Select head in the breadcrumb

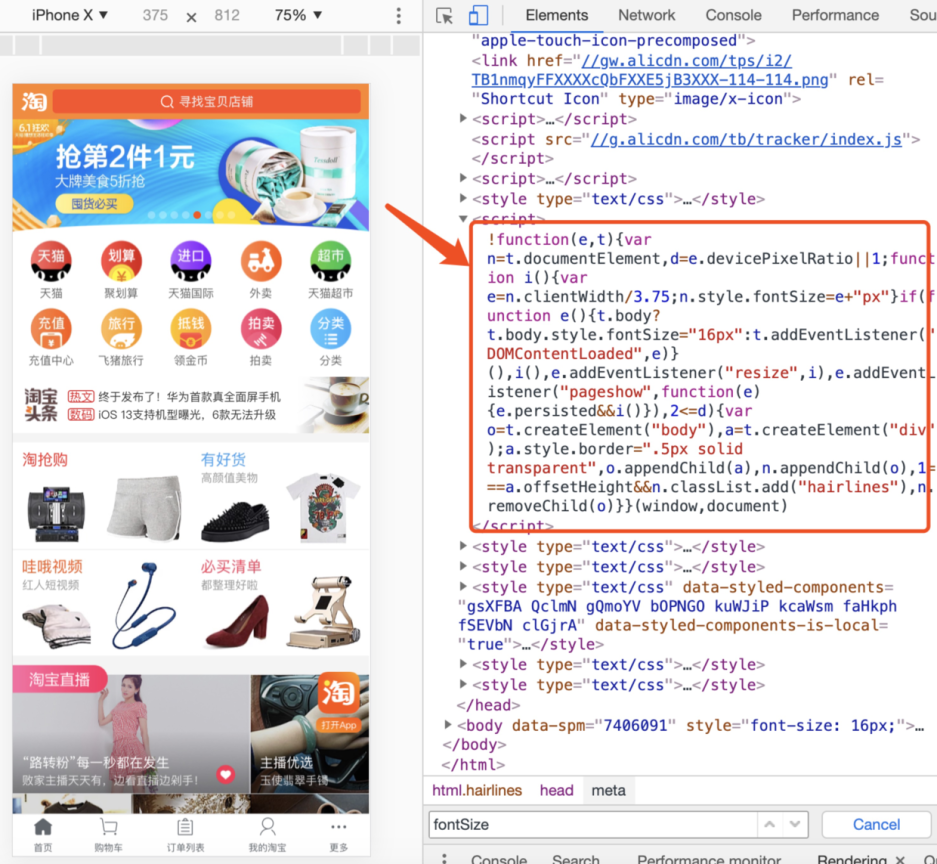(556, 791)
